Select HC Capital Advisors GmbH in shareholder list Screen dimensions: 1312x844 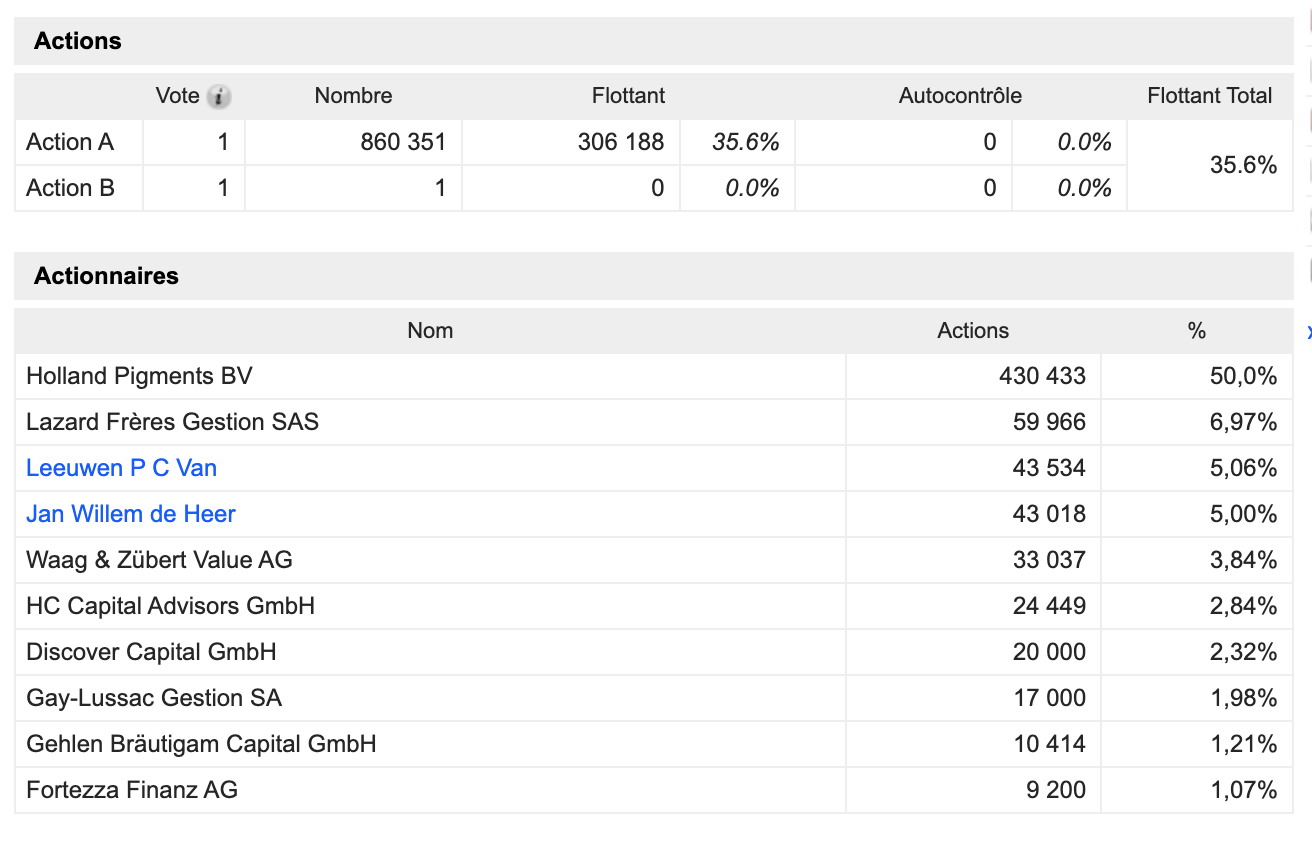point(170,606)
